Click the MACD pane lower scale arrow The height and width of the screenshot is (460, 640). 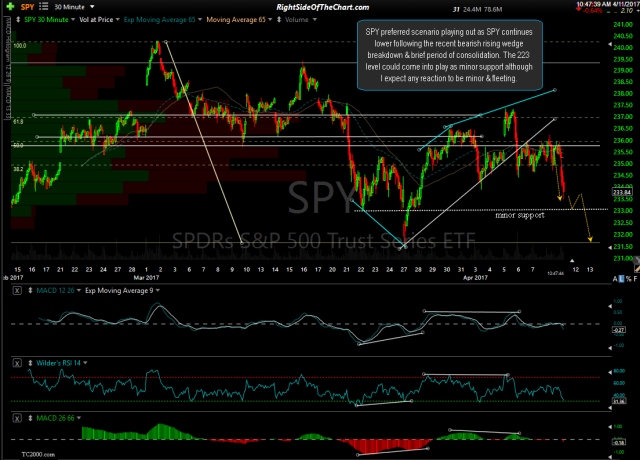click(610, 348)
